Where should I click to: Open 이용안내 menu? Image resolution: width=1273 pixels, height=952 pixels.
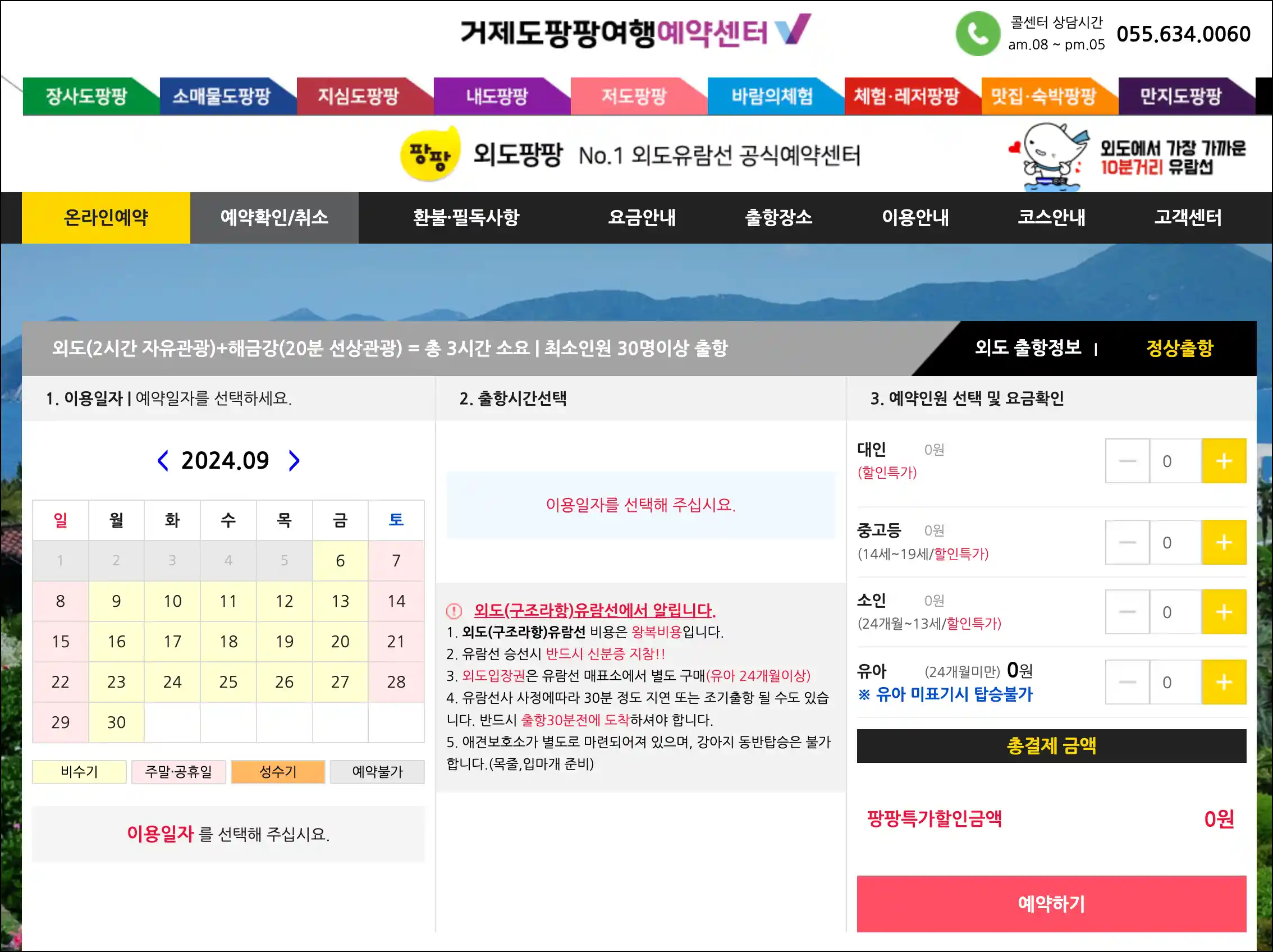(x=915, y=218)
